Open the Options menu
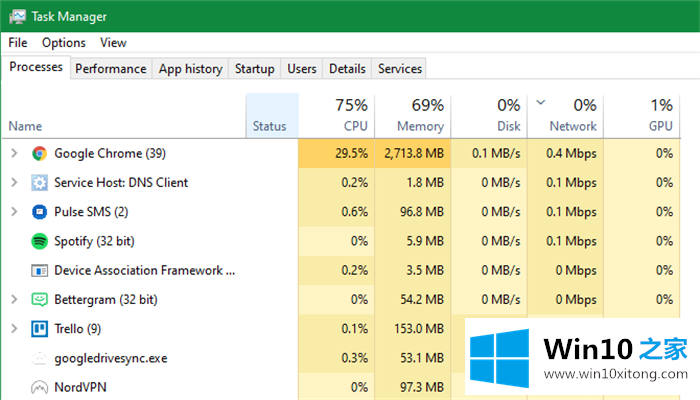Image resolution: width=700 pixels, height=400 pixels. (64, 43)
